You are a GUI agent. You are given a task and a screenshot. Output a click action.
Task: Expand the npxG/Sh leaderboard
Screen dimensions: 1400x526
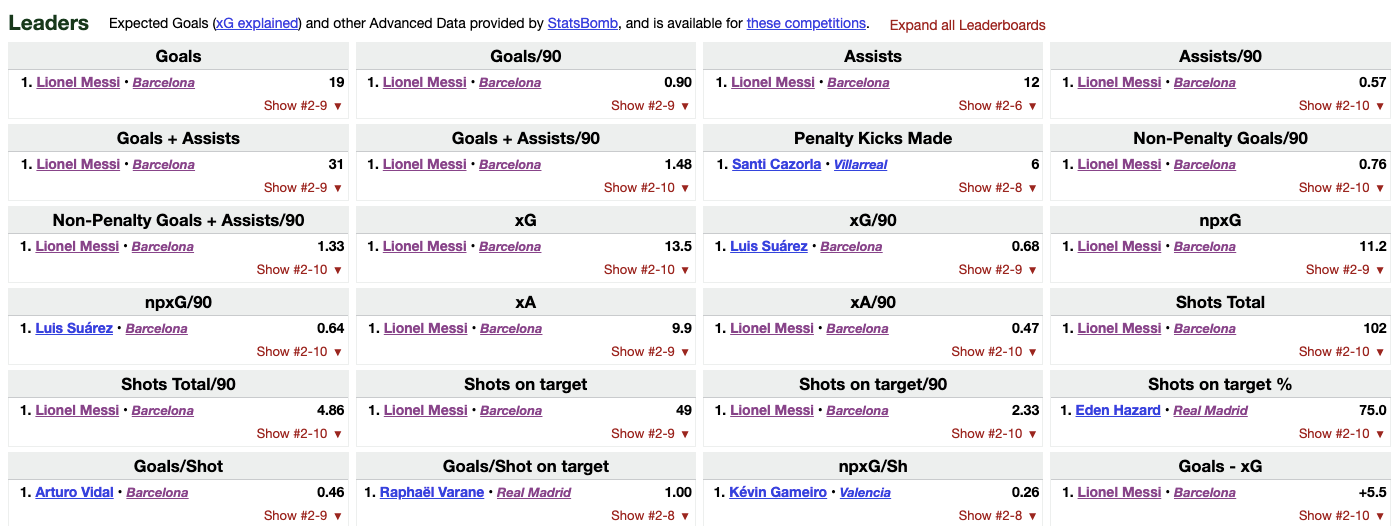pyautogui.click(x=998, y=515)
